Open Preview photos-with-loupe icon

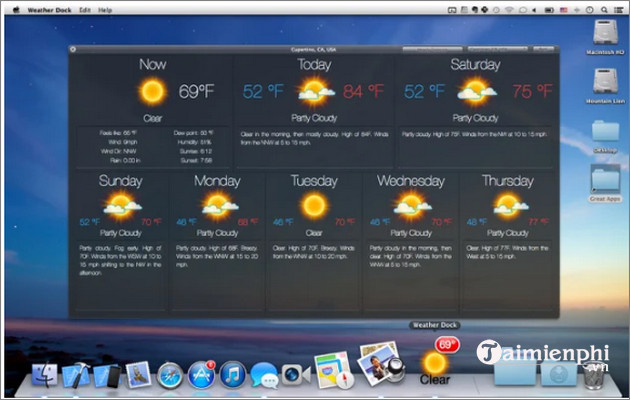(380, 365)
